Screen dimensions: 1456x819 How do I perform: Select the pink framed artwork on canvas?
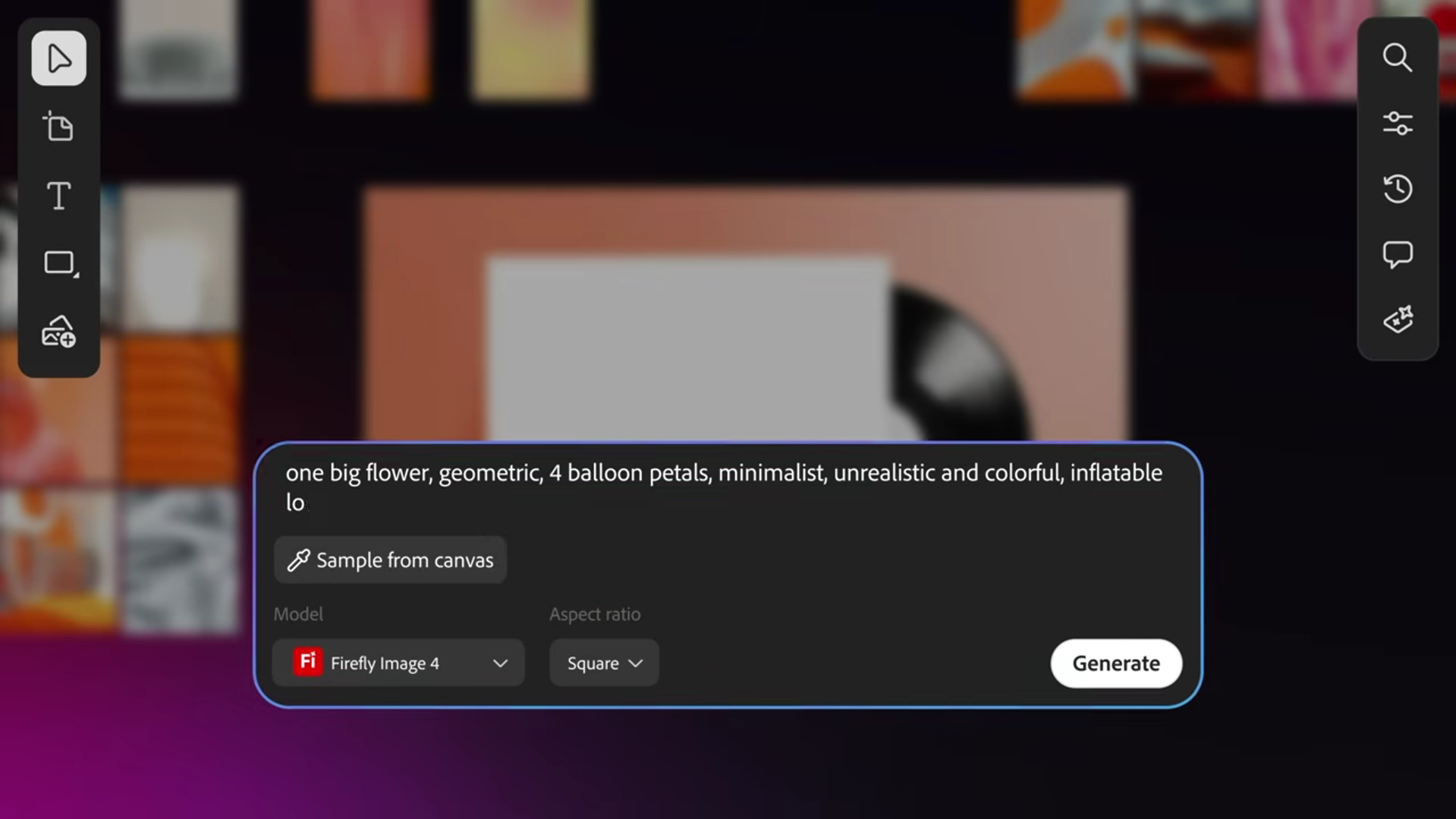pyautogui.click(x=745, y=311)
